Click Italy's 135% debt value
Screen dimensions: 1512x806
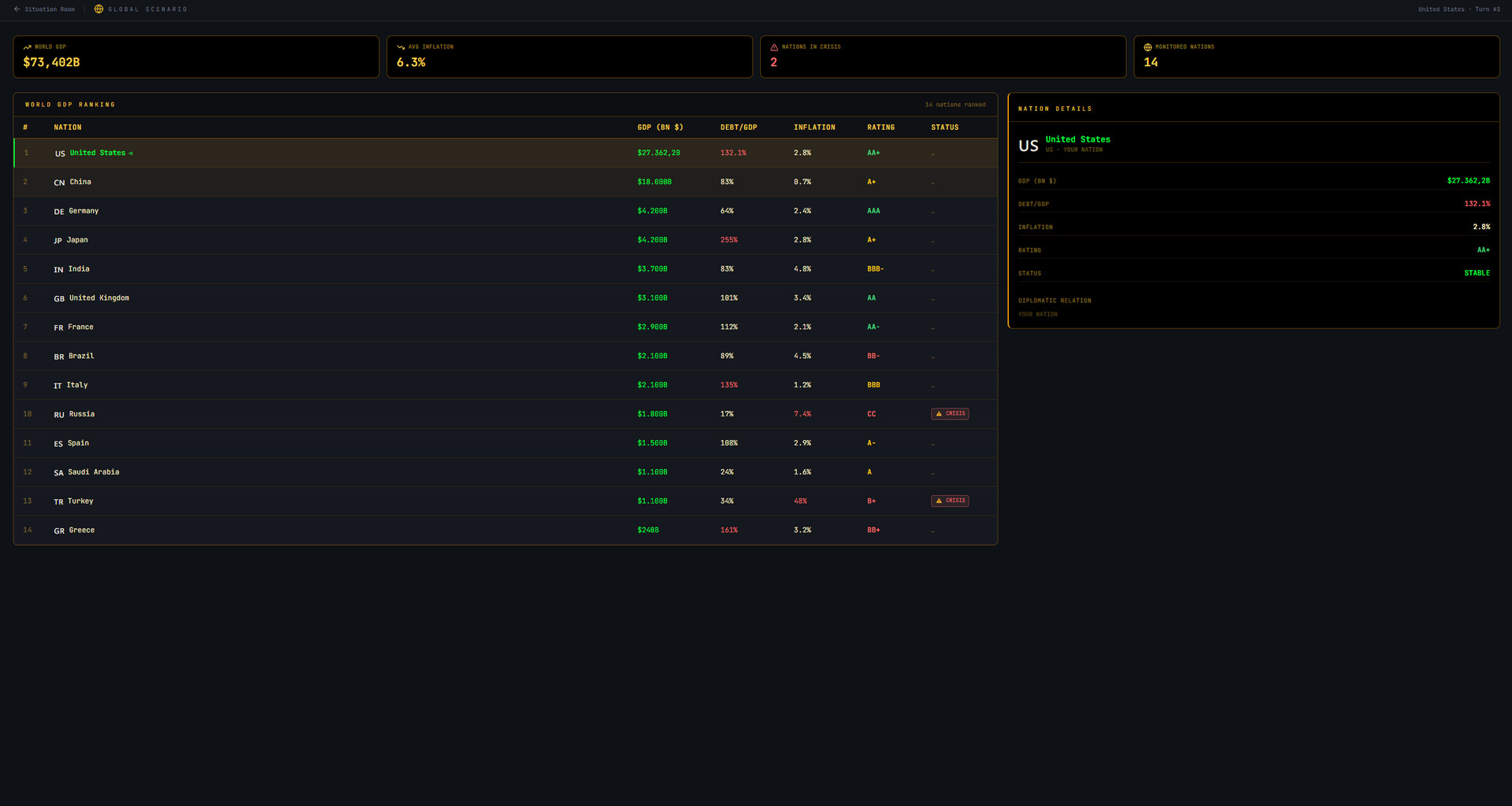pos(728,385)
